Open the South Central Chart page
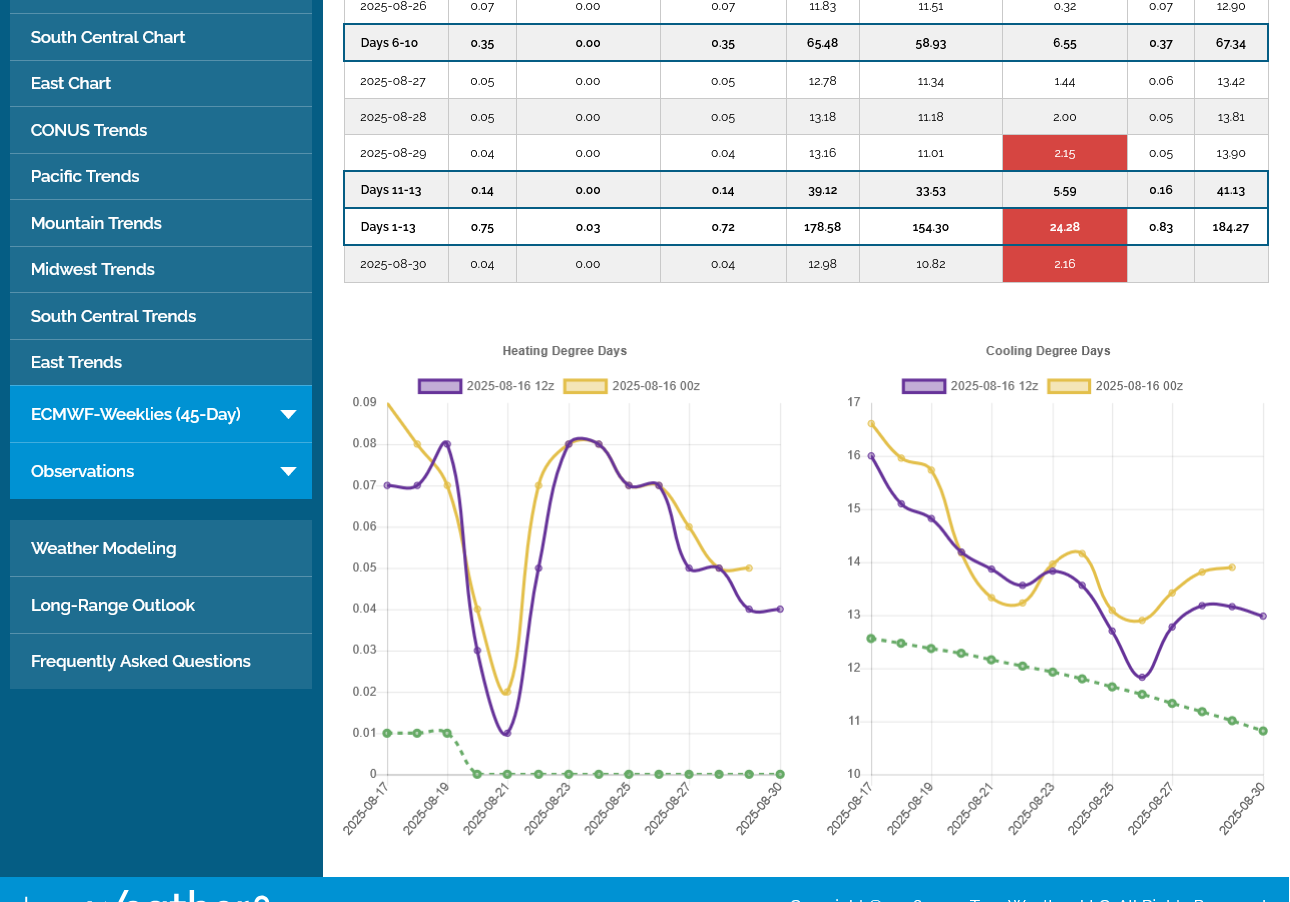This screenshot has width=1290, height=902. (108, 37)
